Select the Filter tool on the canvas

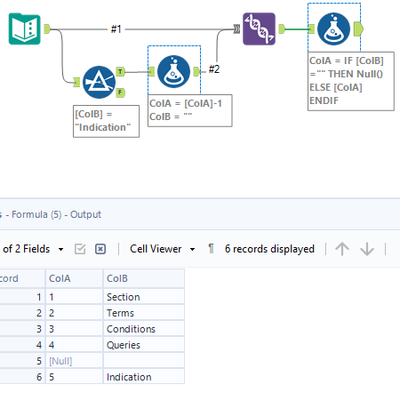point(99,82)
